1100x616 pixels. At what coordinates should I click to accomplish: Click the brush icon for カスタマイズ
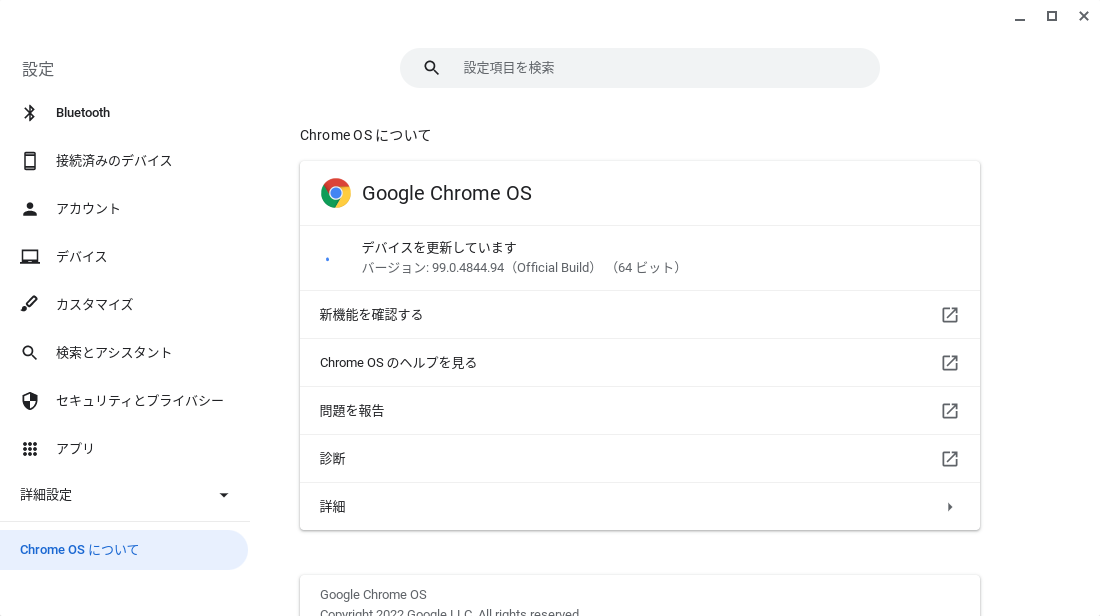point(29,304)
